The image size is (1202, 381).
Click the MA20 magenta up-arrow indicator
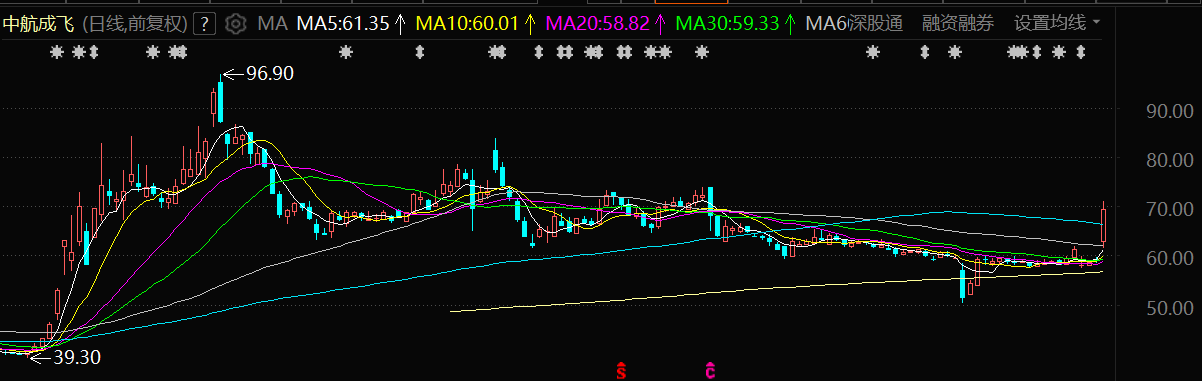[660, 23]
